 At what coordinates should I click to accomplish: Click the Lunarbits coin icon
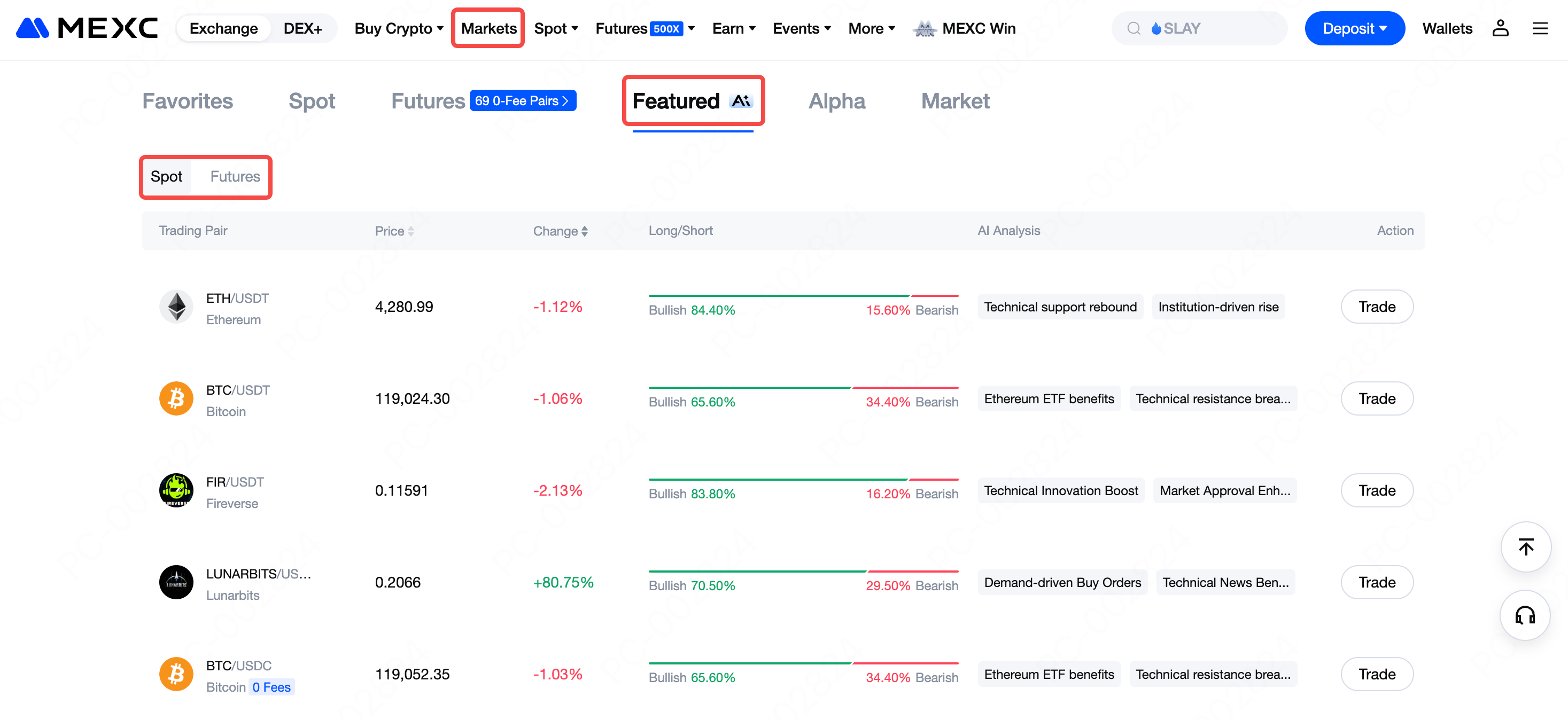176,582
